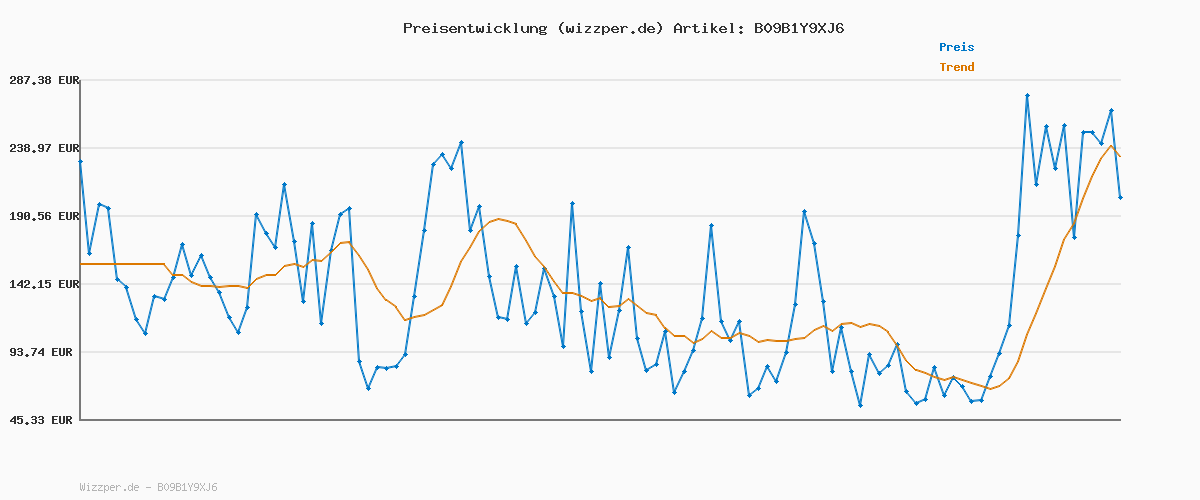Click the 142.15 EUR axis label
Viewport: 1200px width, 500px height.
(41, 284)
